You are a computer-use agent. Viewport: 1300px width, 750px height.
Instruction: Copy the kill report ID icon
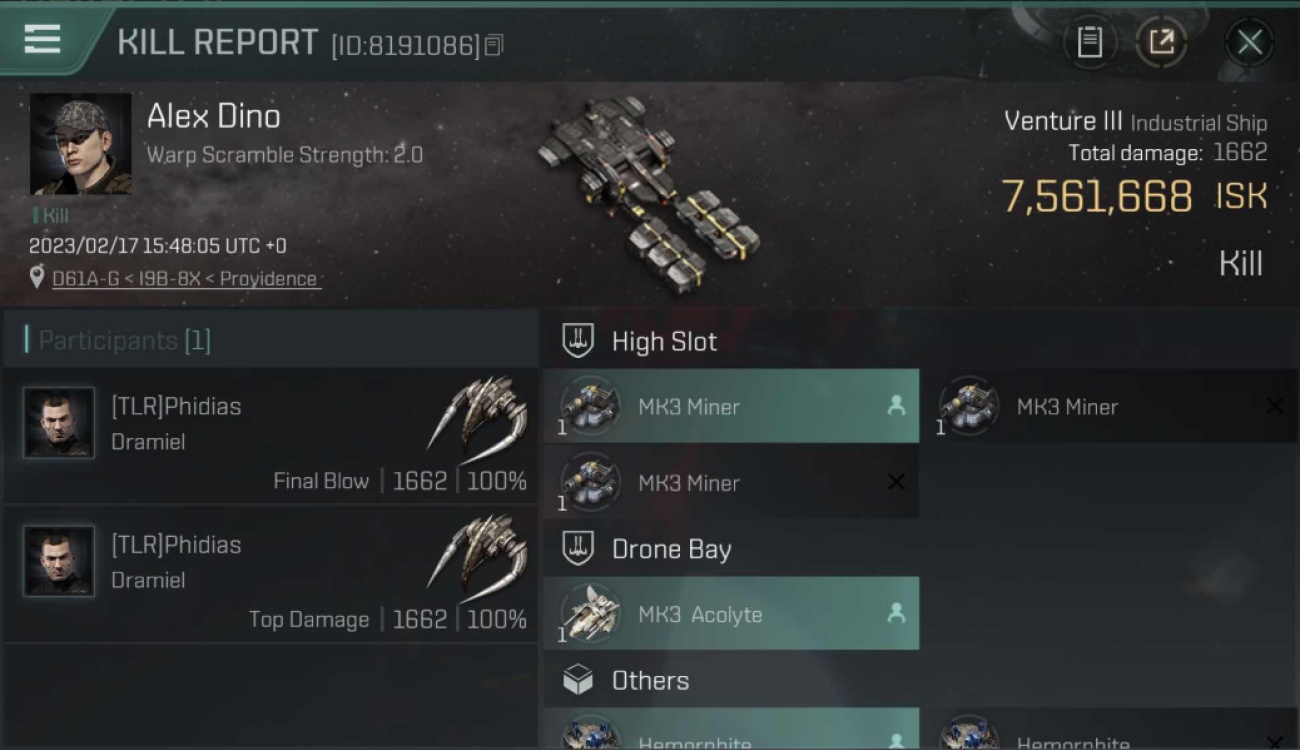tap(494, 45)
